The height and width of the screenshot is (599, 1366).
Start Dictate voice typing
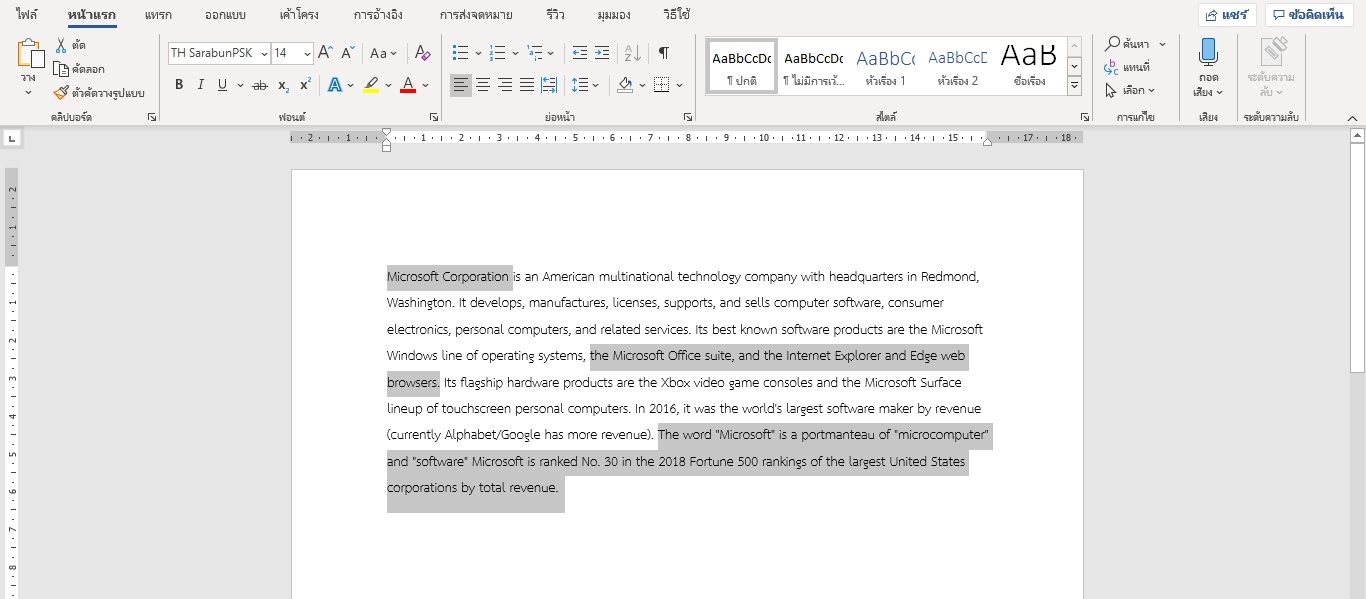1206,62
